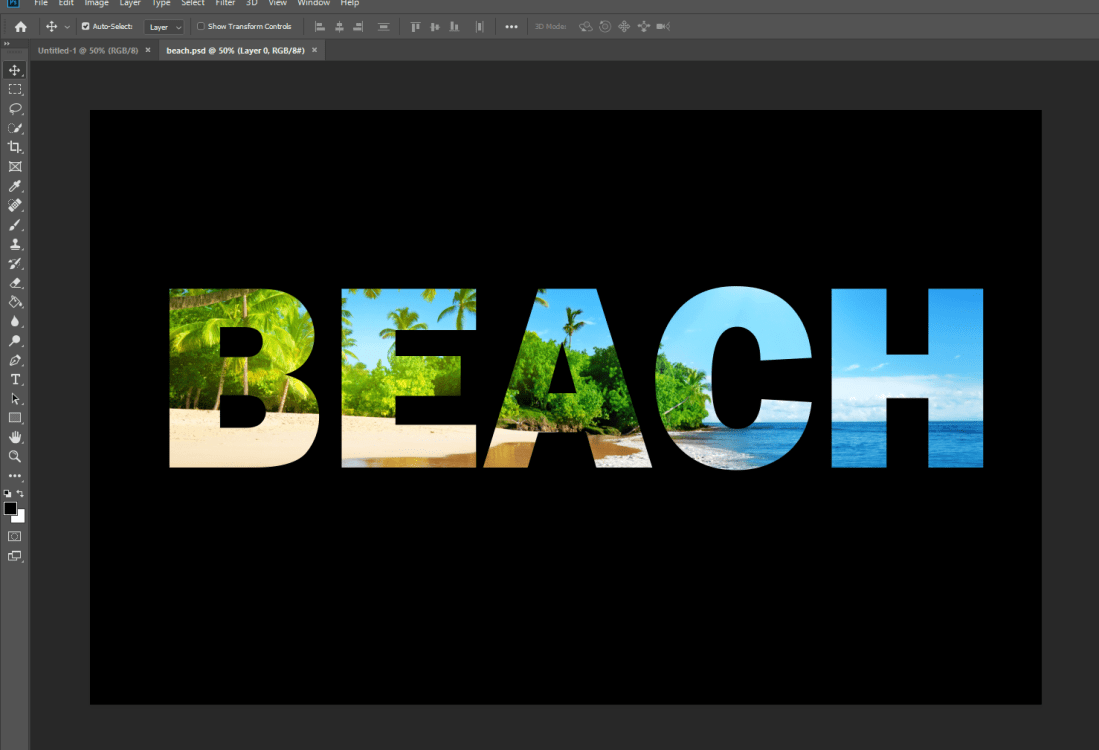The height and width of the screenshot is (750, 1099).
Task: Click the Zoom tool in the toolbar
Action: [x=15, y=456]
